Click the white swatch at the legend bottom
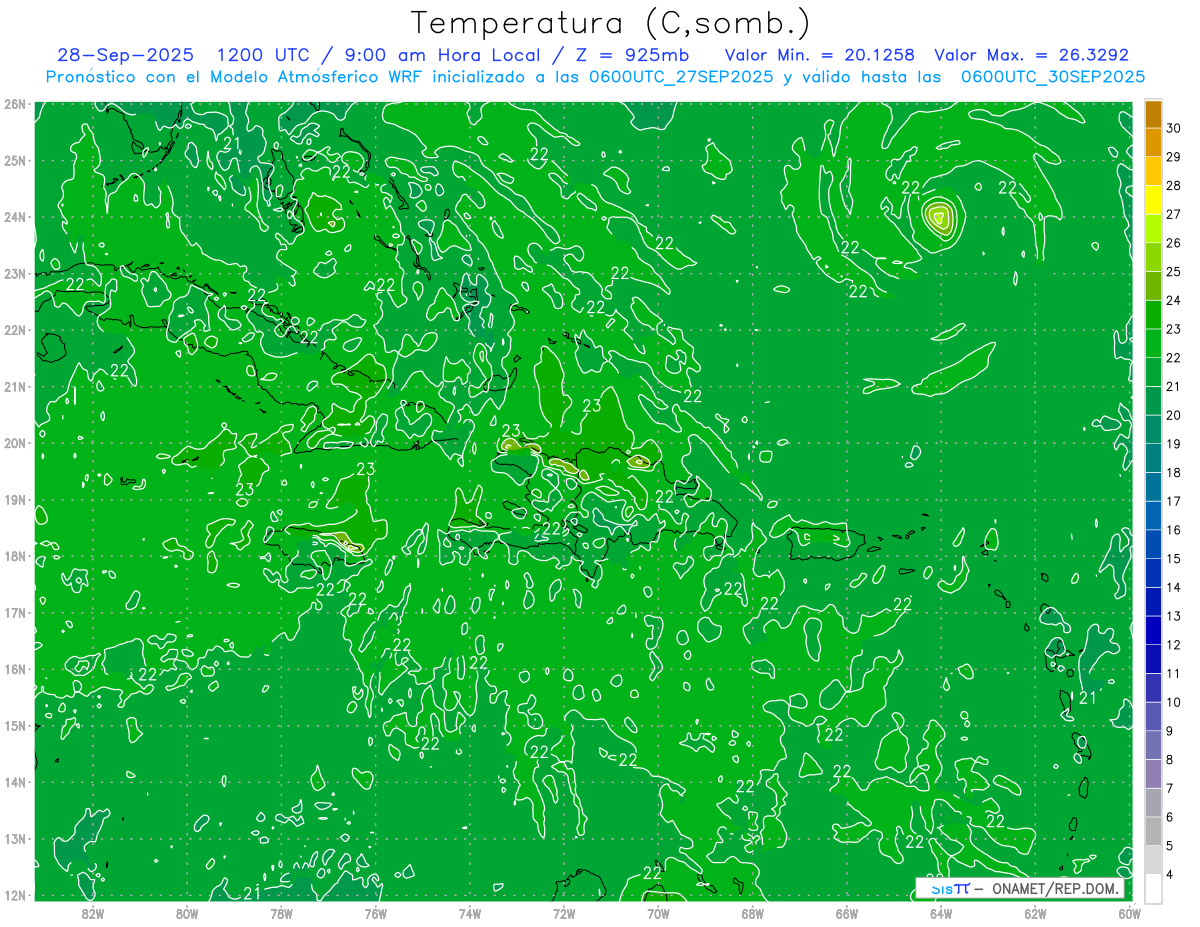Screen dimensions: 1200x927 [x=1153, y=889]
